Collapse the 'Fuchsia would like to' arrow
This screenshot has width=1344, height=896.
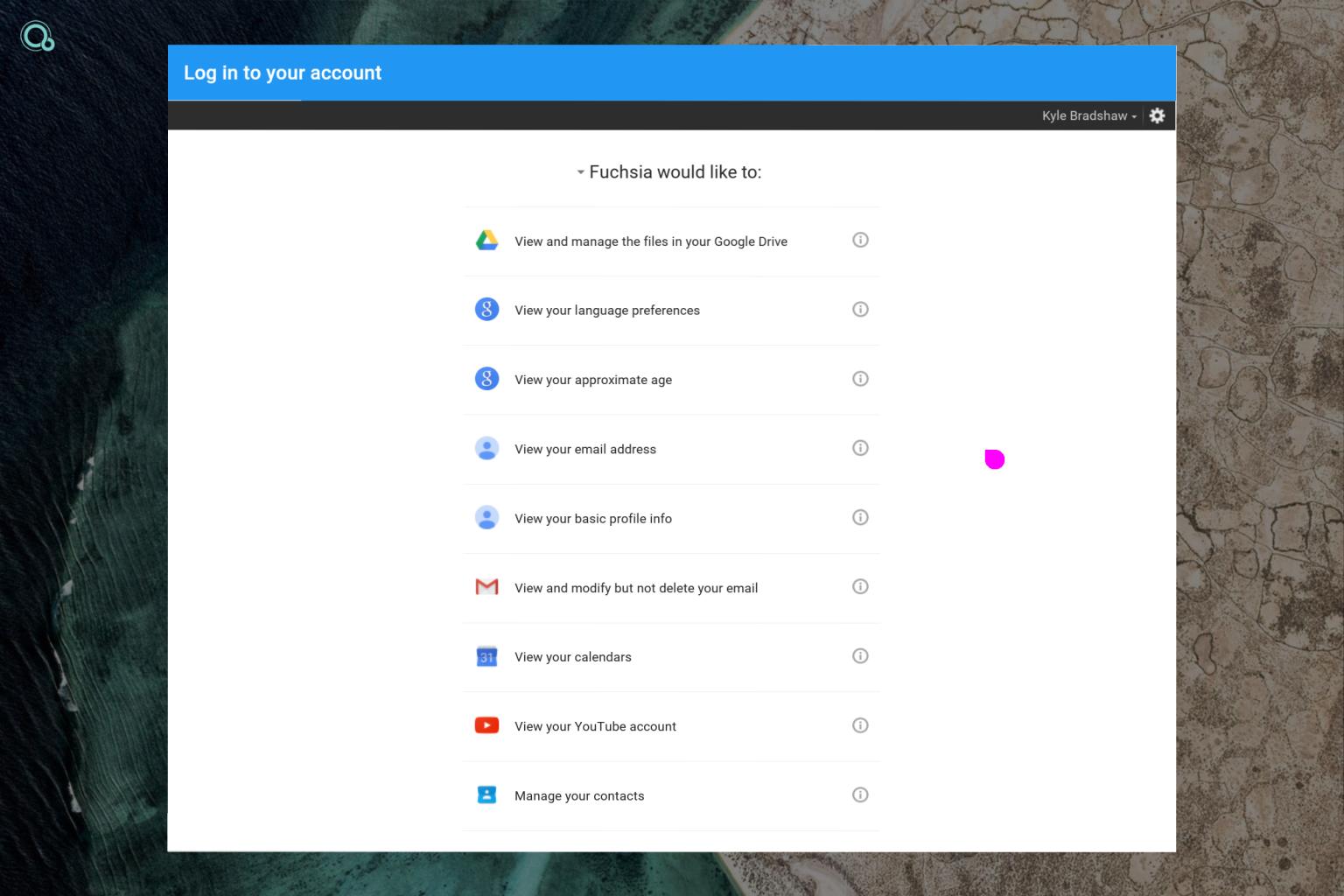point(580,172)
